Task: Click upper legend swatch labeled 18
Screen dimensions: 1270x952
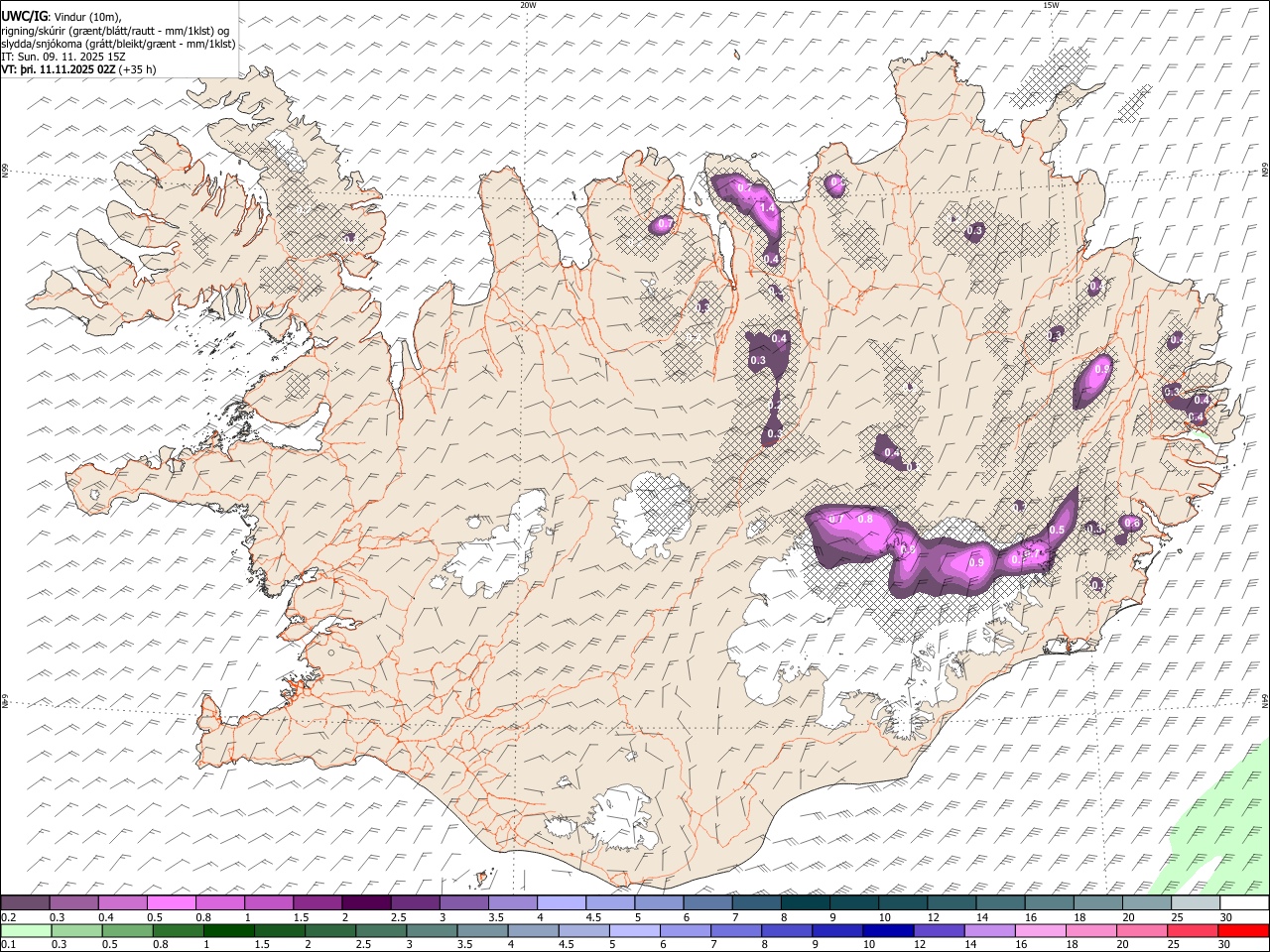Action: 1096,902
